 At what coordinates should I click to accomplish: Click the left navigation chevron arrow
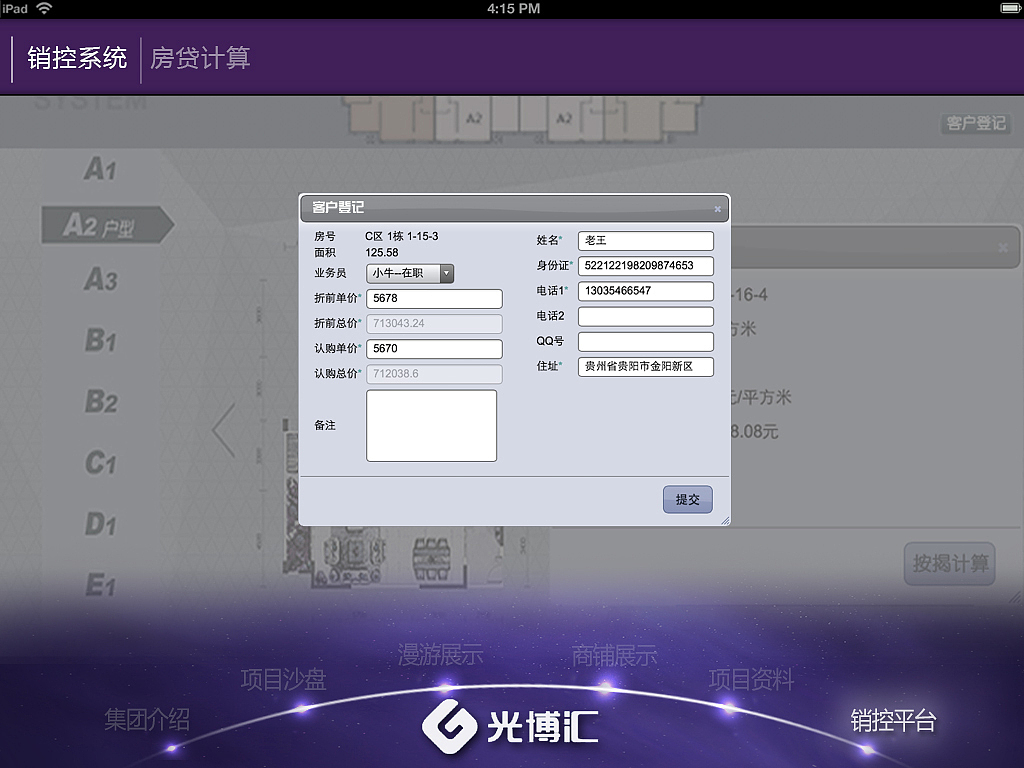coord(222,430)
